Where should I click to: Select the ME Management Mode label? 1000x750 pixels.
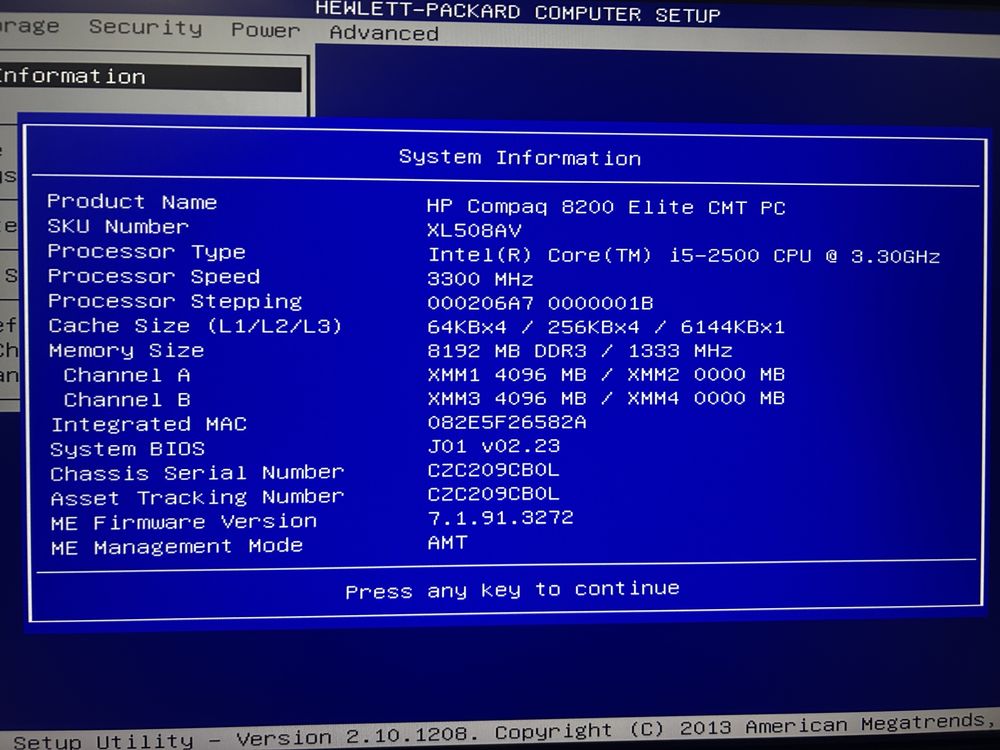coord(177,547)
